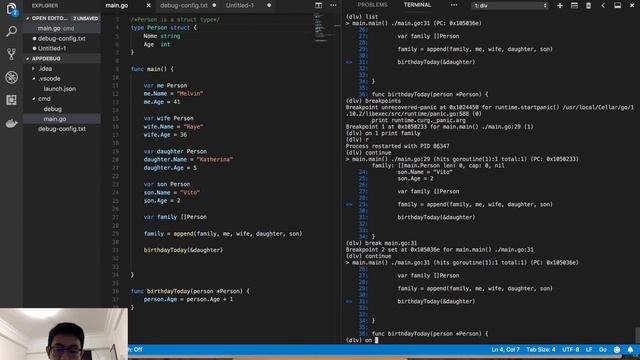Split the terminal

pos(574,6)
